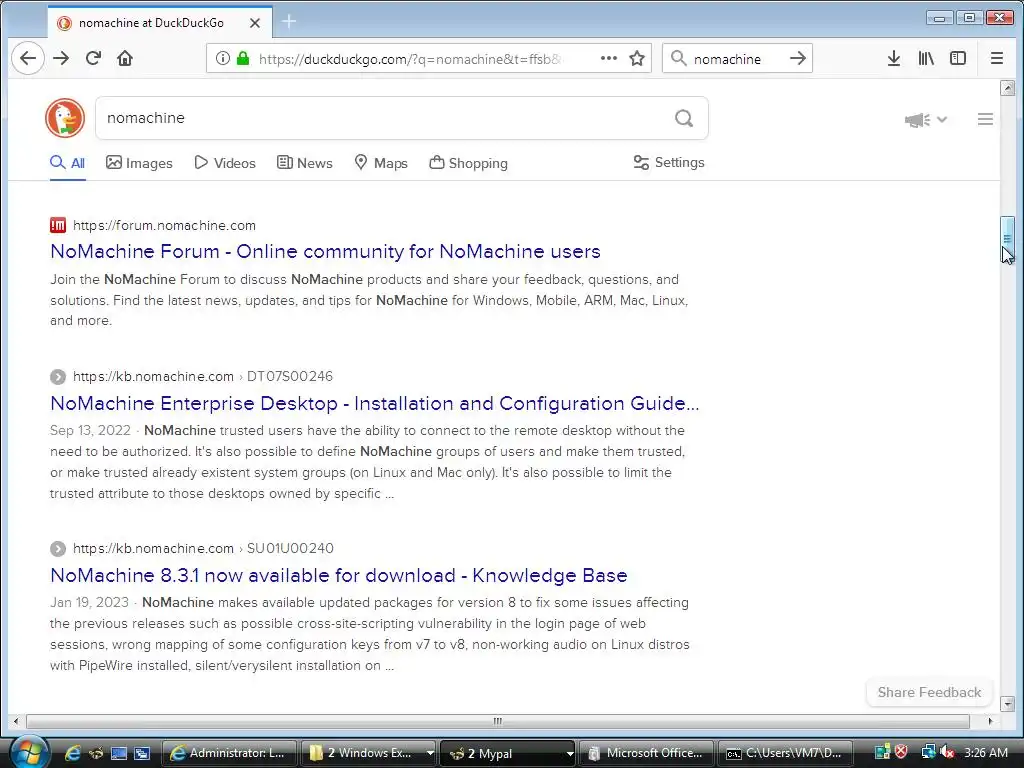Close the nomachine at DuckDuckGo tab
The image size is (1024, 768).
pos(255,23)
